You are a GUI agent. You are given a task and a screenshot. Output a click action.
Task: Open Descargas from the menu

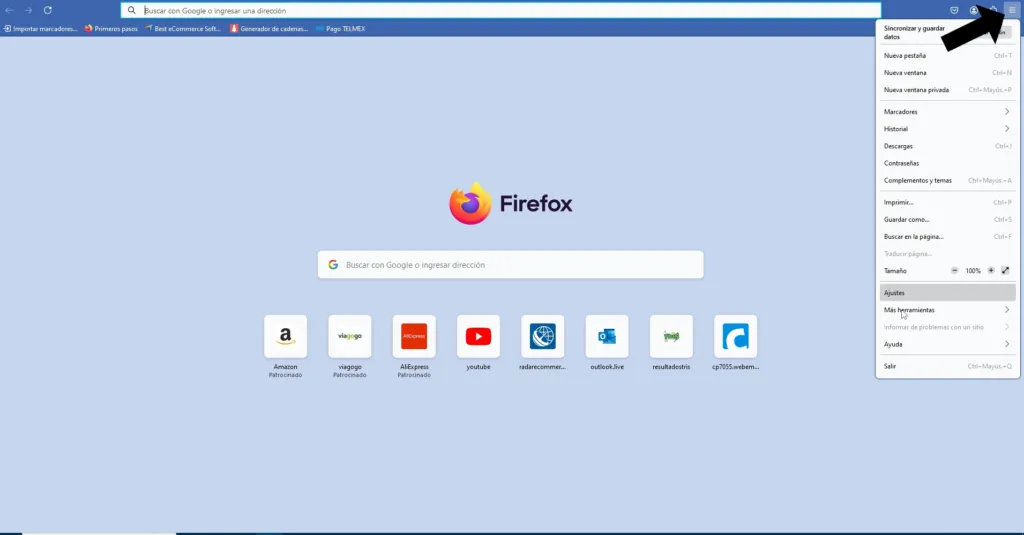pyautogui.click(x=947, y=146)
